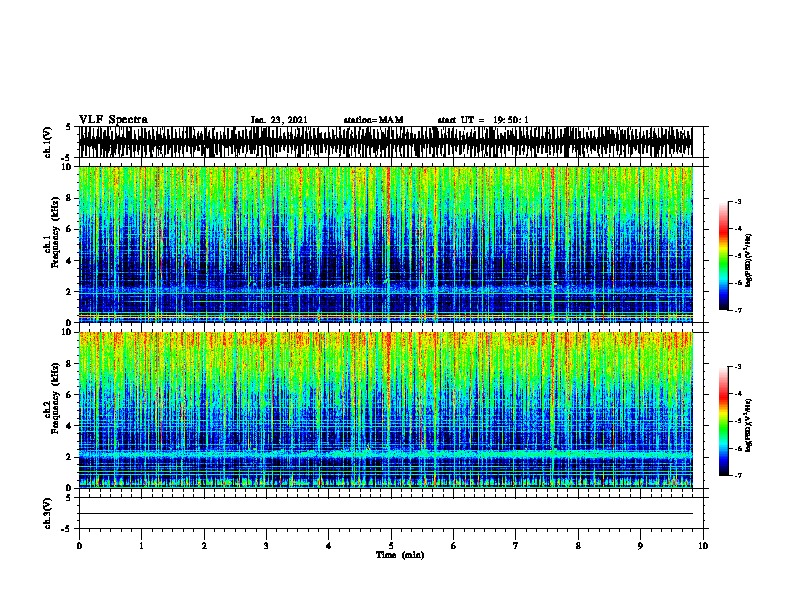Click the "5" tick on the time axis
Screen dimensions: 792x612
[x=391, y=546]
